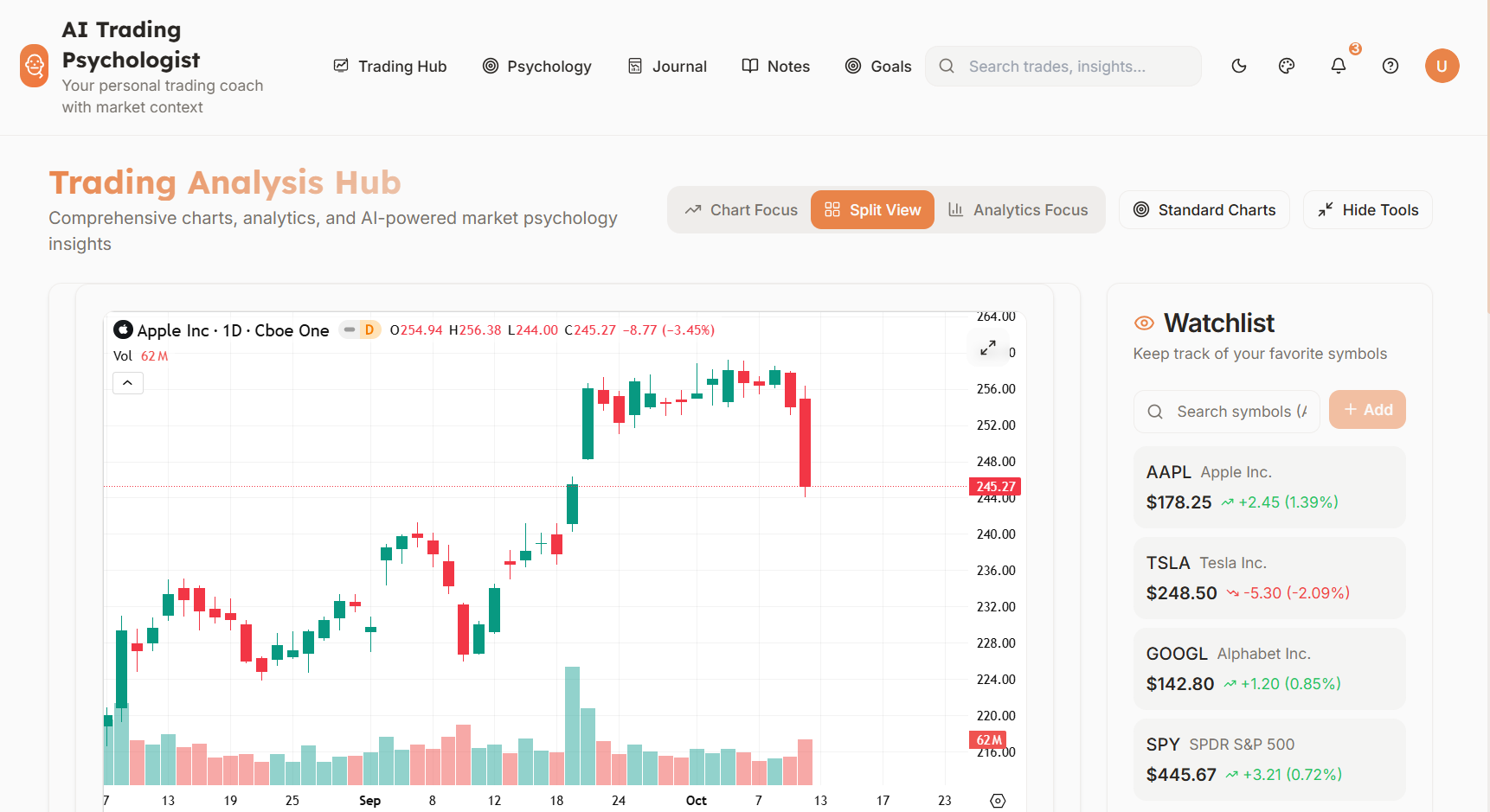Open the theme palette picker icon

click(x=1286, y=66)
